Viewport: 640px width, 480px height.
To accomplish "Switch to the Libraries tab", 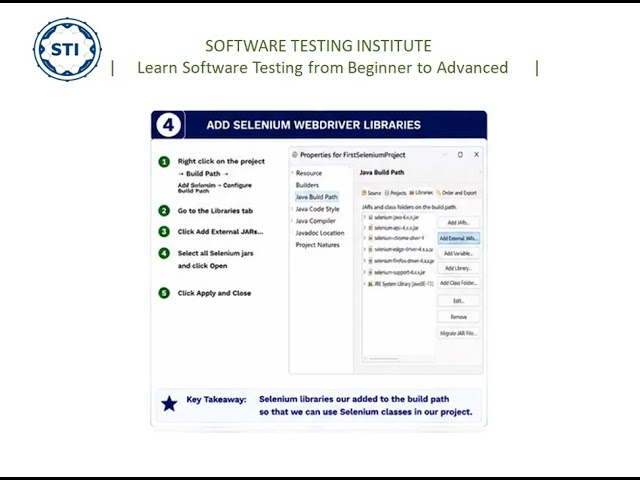I will pos(421,193).
